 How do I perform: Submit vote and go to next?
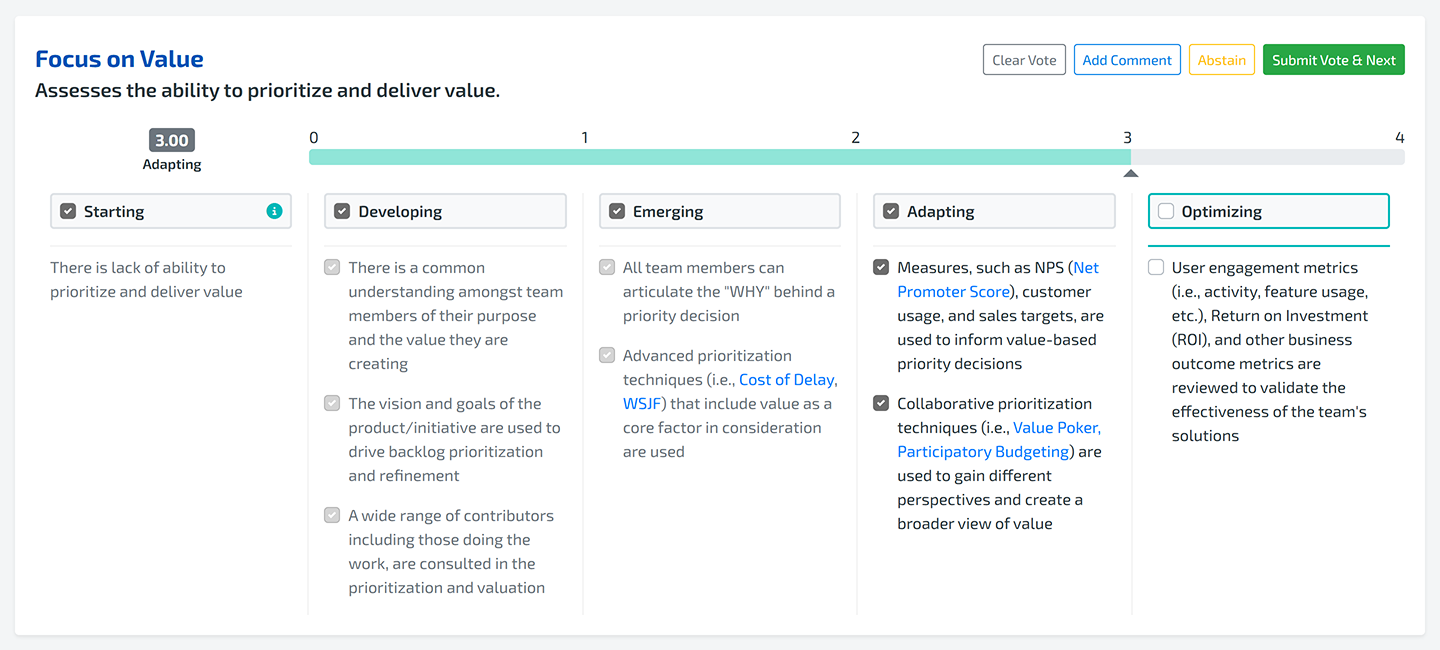click(x=1333, y=60)
